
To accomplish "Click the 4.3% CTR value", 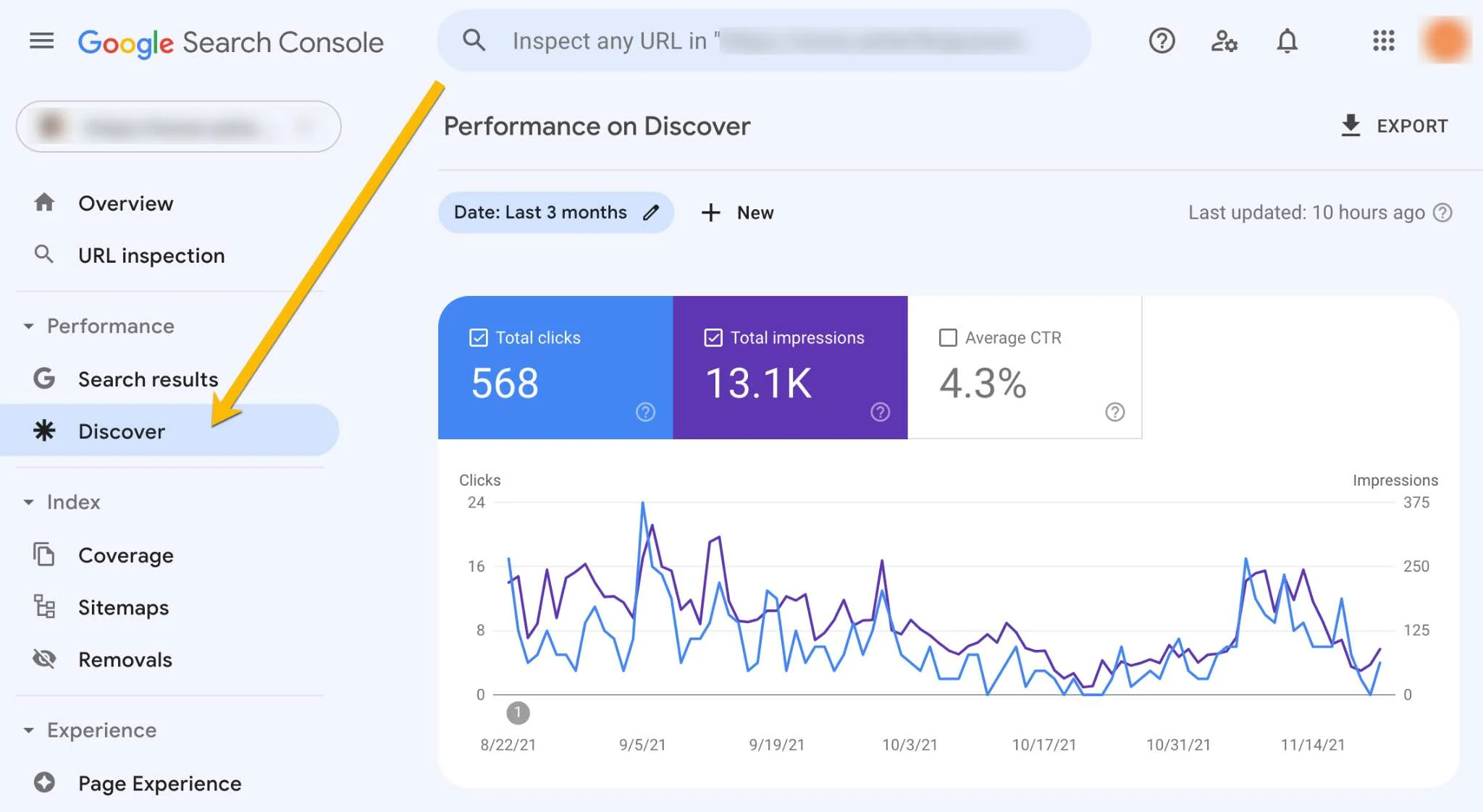I will (x=983, y=383).
